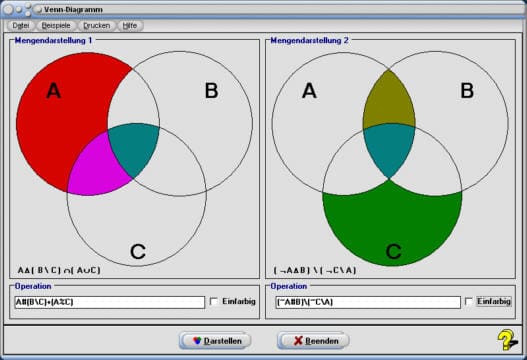Click the formula text (¬A∆B)\(¬C\A)
The image size is (527, 360).
coord(315,270)
